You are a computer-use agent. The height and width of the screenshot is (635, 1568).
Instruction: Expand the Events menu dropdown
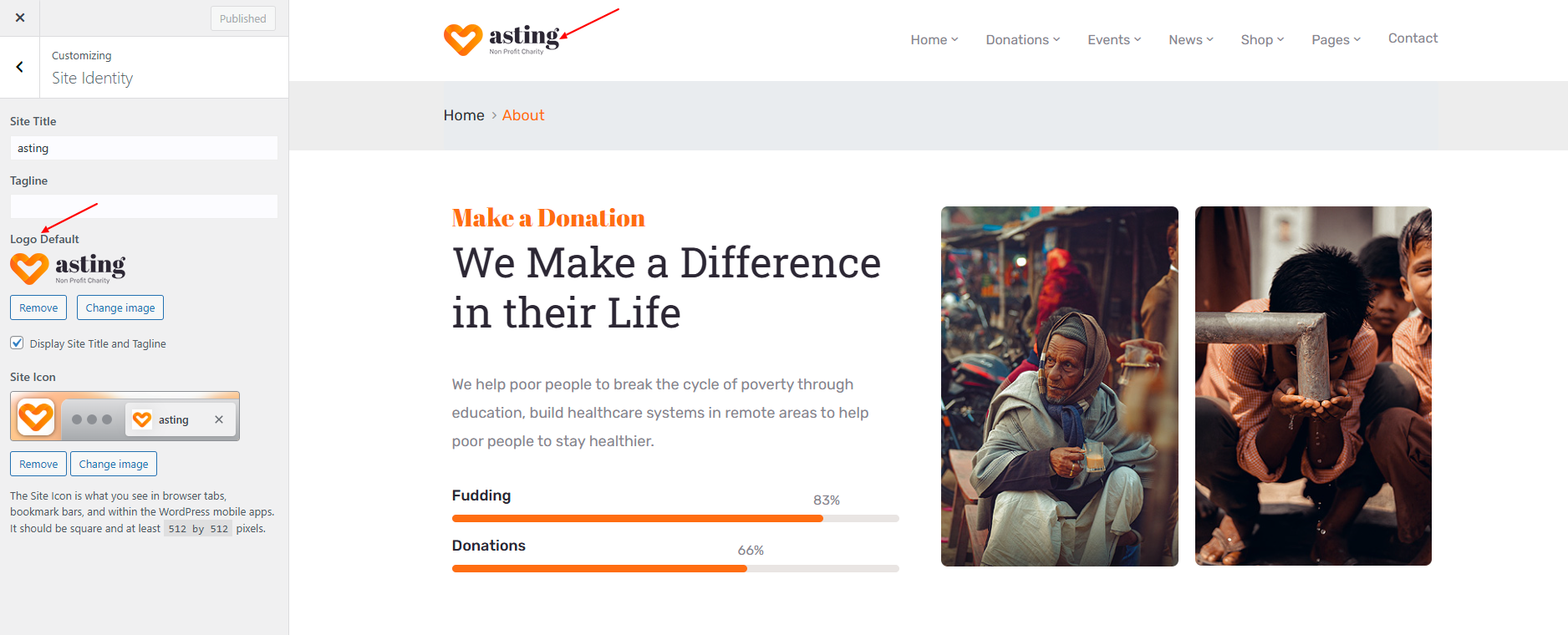click(1113, 39)
